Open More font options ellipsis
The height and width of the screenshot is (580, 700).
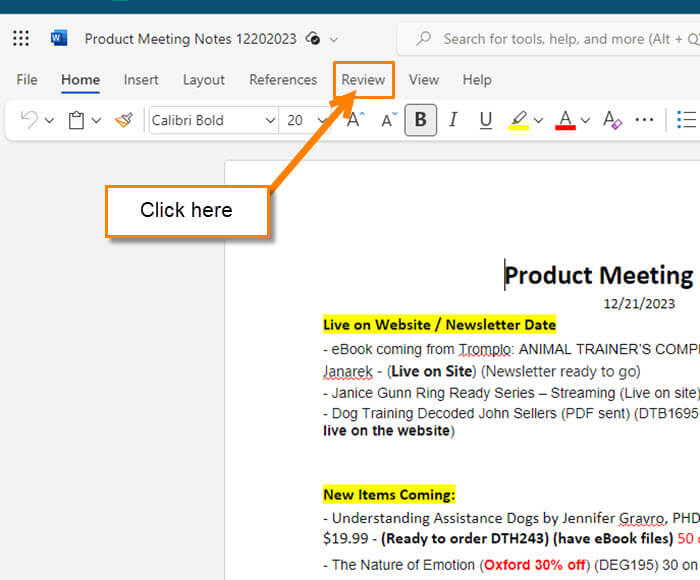(x=644, y=120)
